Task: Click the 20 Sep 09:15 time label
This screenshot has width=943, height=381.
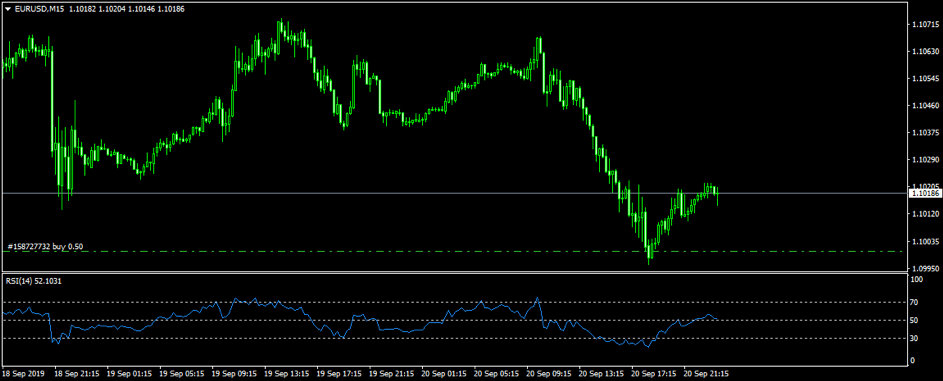Action: tap(549, 373)
